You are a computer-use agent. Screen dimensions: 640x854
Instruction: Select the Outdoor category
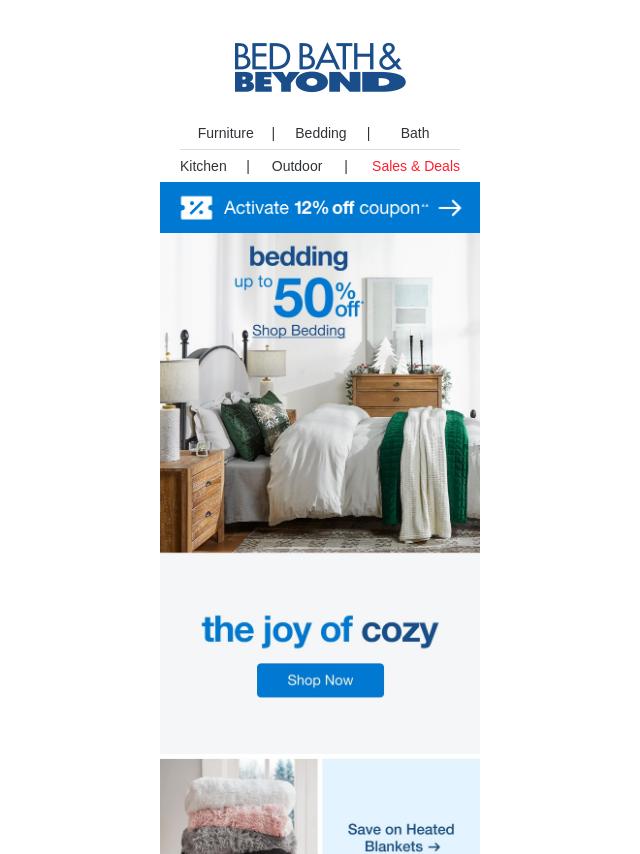click(x=297, y=166)
